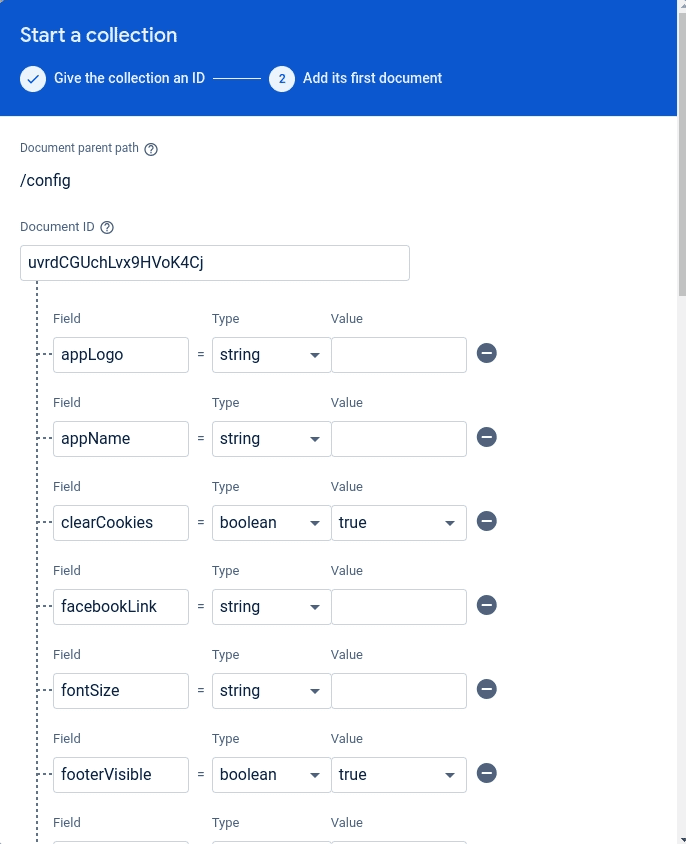686x844 pixels.
Task: Remove the footerVisible field
Action: [487, 774]
